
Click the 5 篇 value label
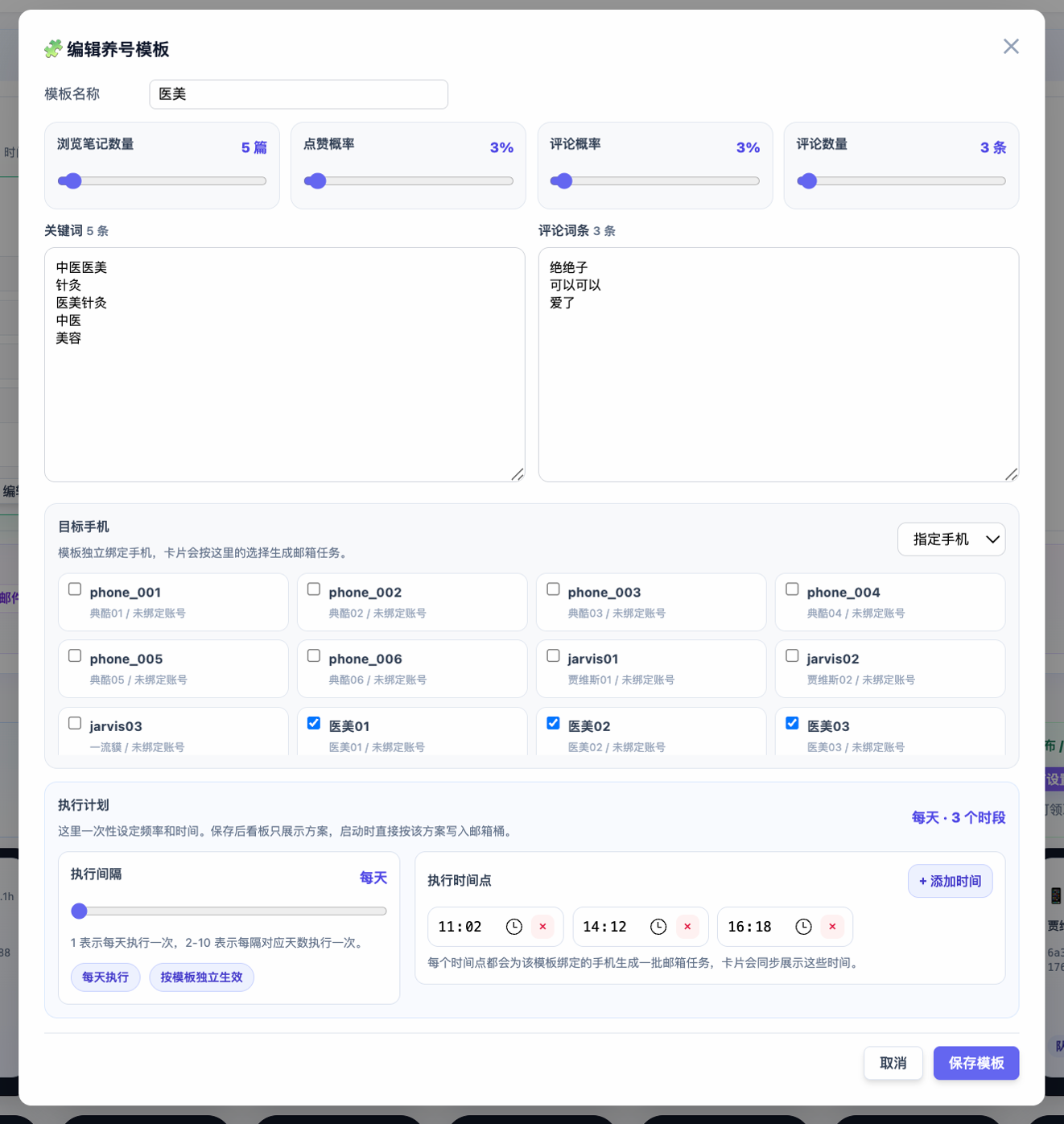tap(254, 147)
